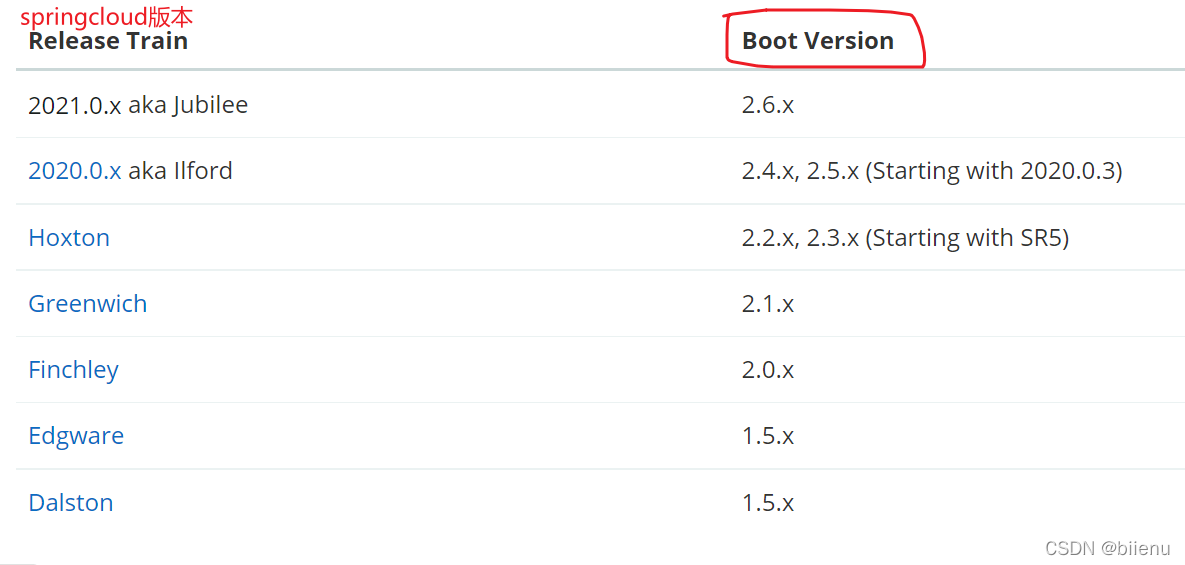Select the '1.5.x' cell in Dalston row

tap(768, 502)
